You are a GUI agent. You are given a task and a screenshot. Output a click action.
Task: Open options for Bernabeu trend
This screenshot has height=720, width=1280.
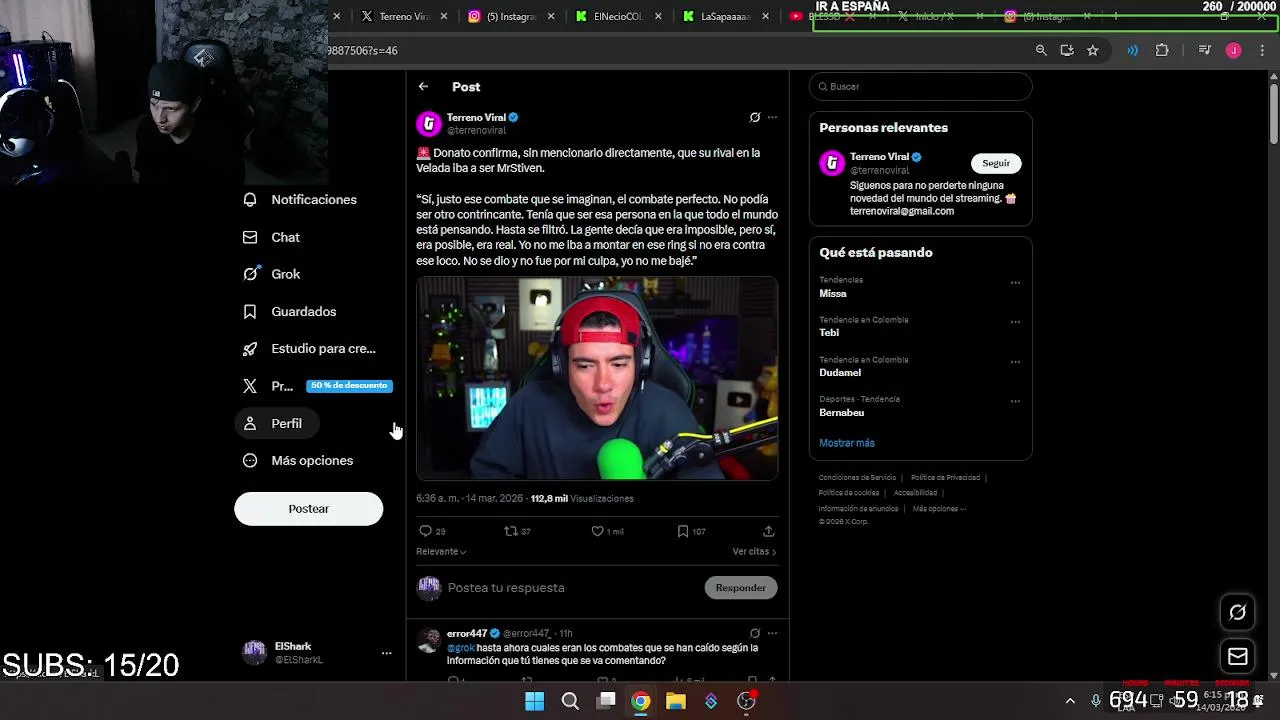(x=1015, y=401)
